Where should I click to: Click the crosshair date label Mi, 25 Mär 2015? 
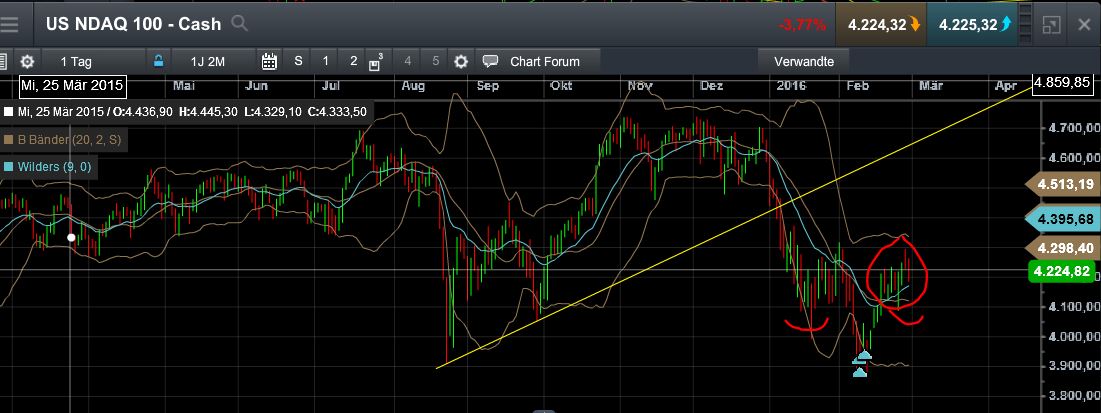72,86
